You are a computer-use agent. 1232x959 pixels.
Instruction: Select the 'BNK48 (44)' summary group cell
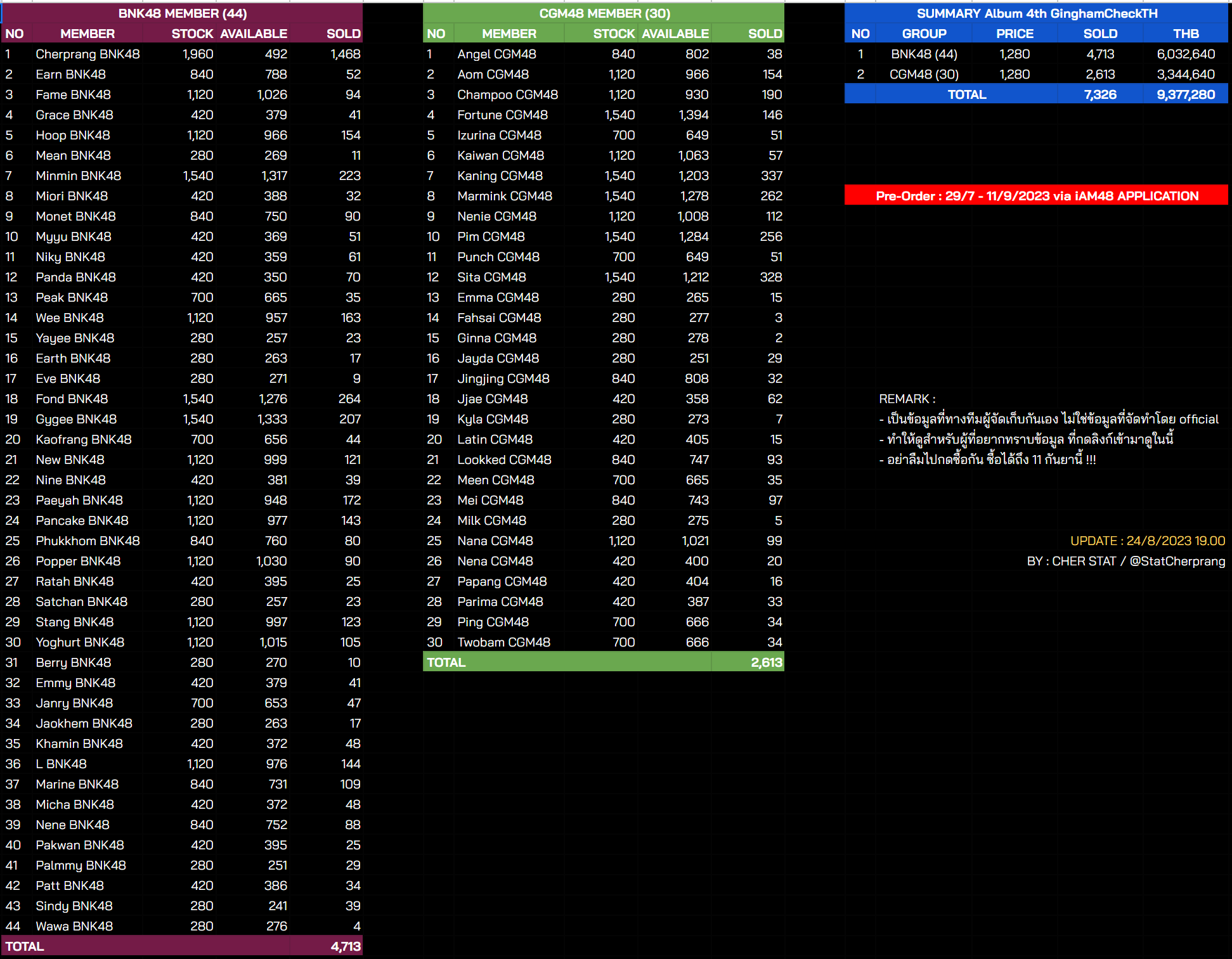point(924,54)
